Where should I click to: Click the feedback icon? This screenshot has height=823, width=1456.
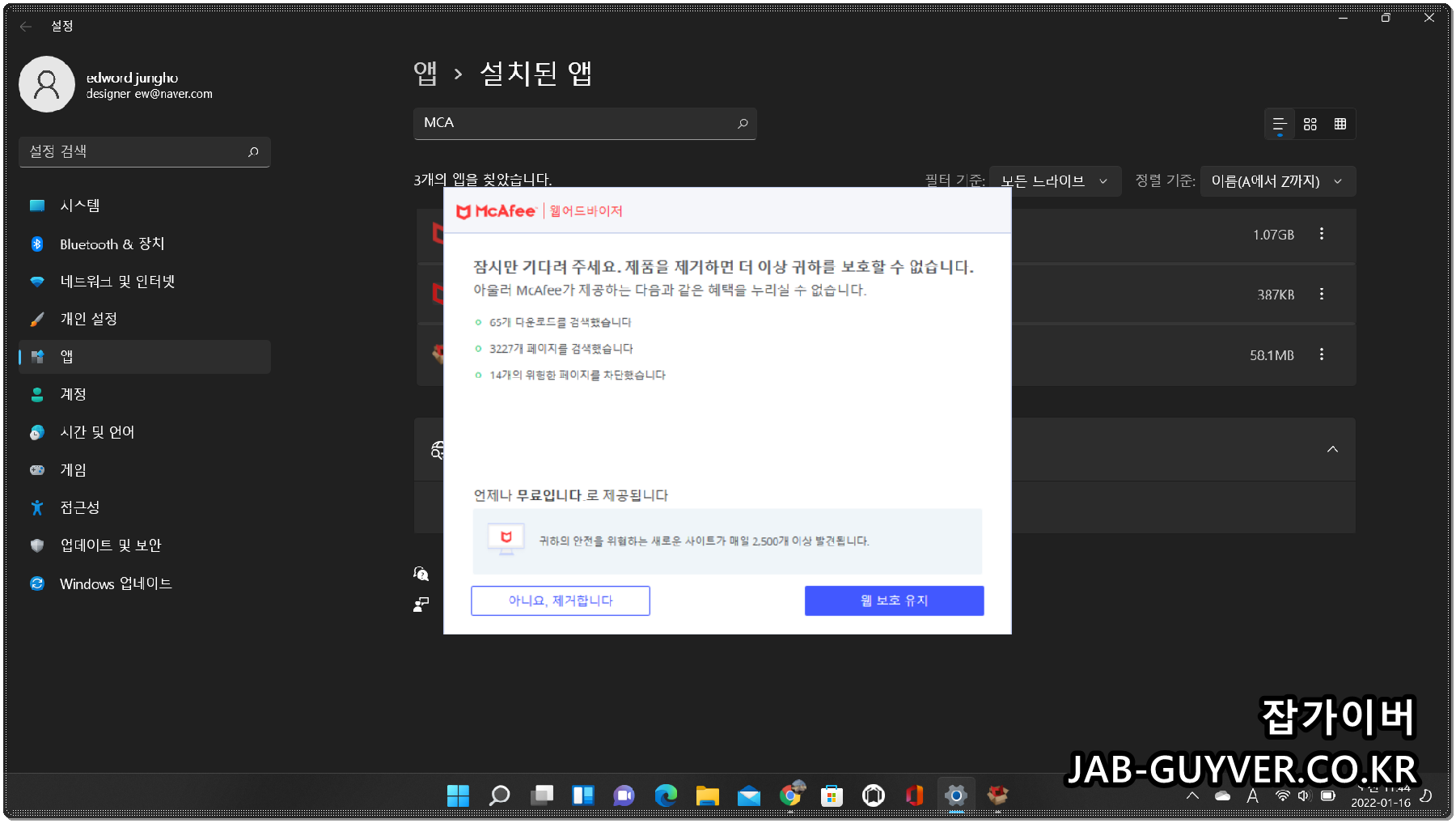(421, 604)
